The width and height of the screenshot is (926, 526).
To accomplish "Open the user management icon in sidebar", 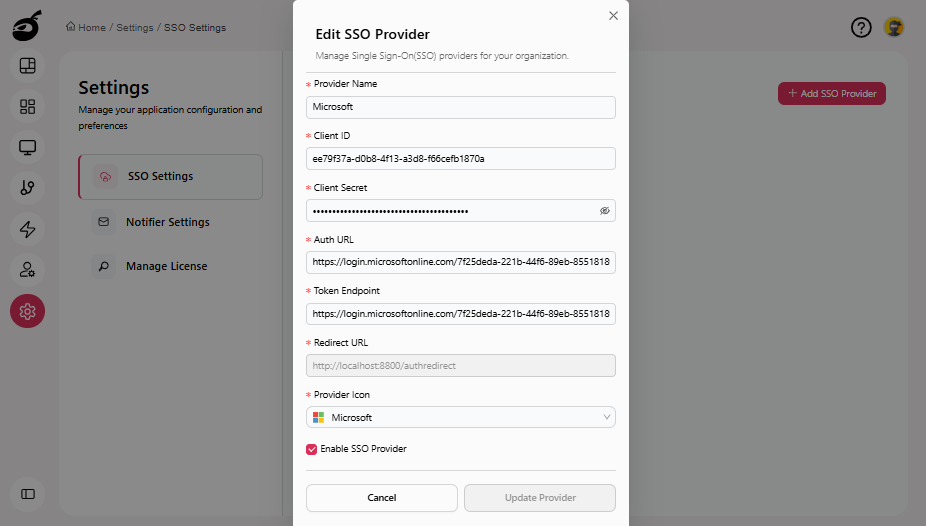I will (27, 270).
